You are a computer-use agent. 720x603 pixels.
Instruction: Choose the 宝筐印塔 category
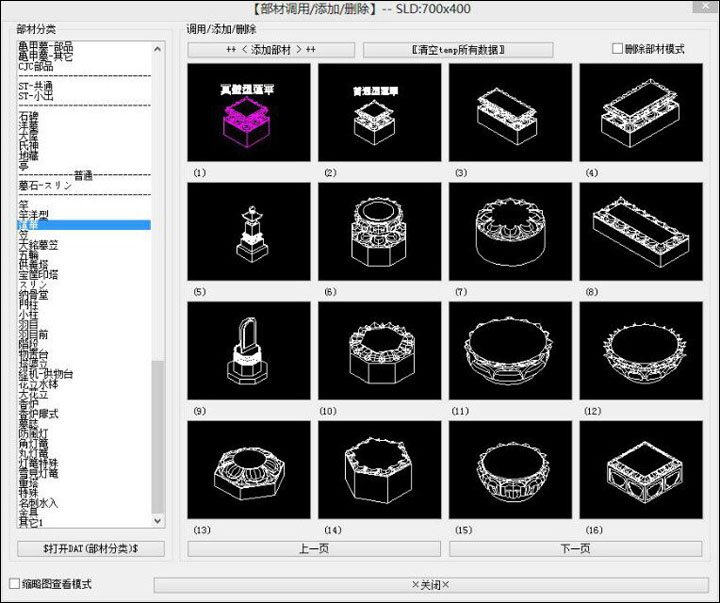tap(38, 275)
